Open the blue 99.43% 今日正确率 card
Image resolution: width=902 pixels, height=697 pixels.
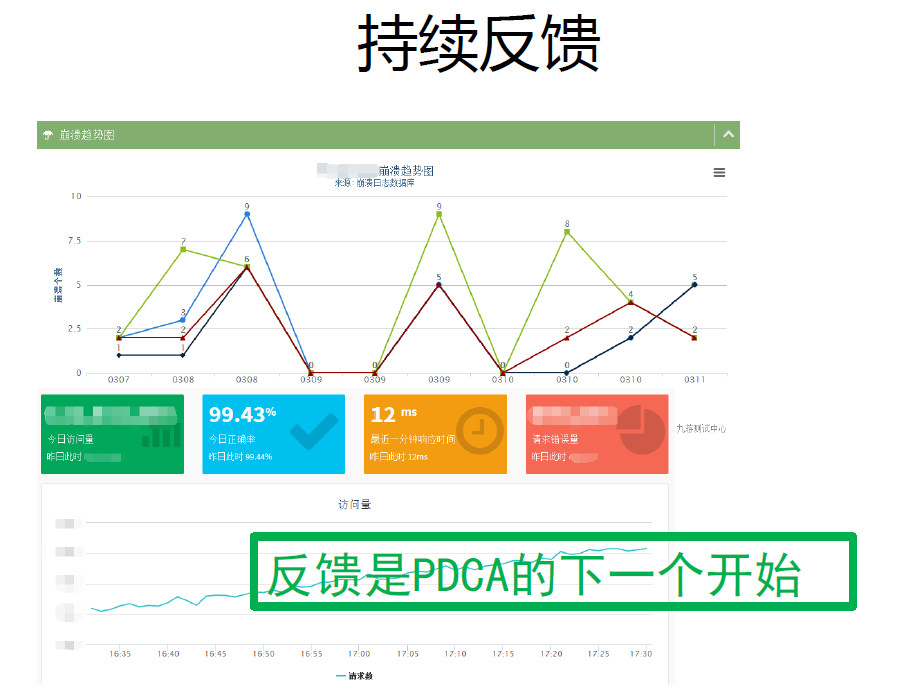pos(274,434)
